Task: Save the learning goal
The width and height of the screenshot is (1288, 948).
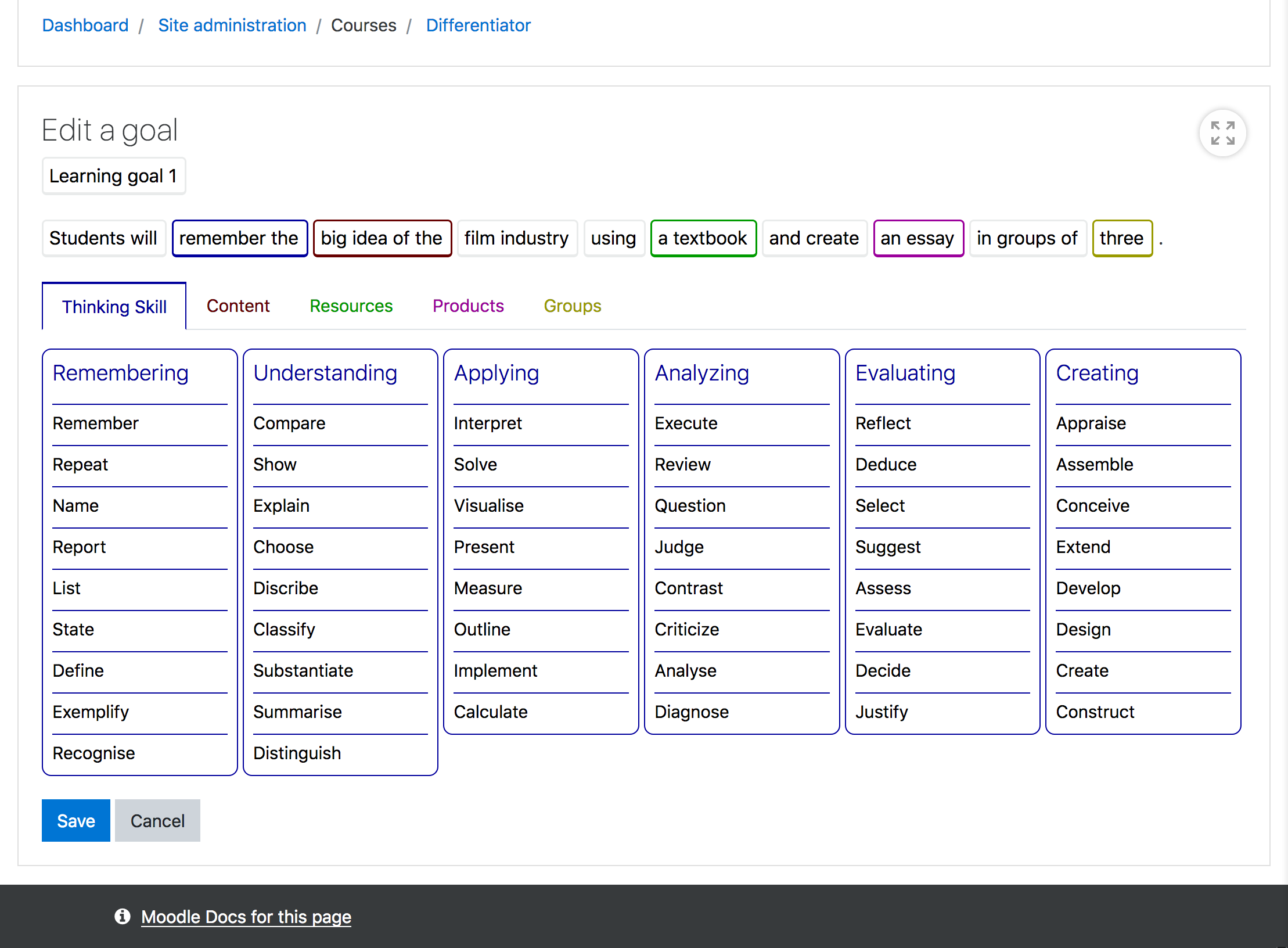Action: 75,820
